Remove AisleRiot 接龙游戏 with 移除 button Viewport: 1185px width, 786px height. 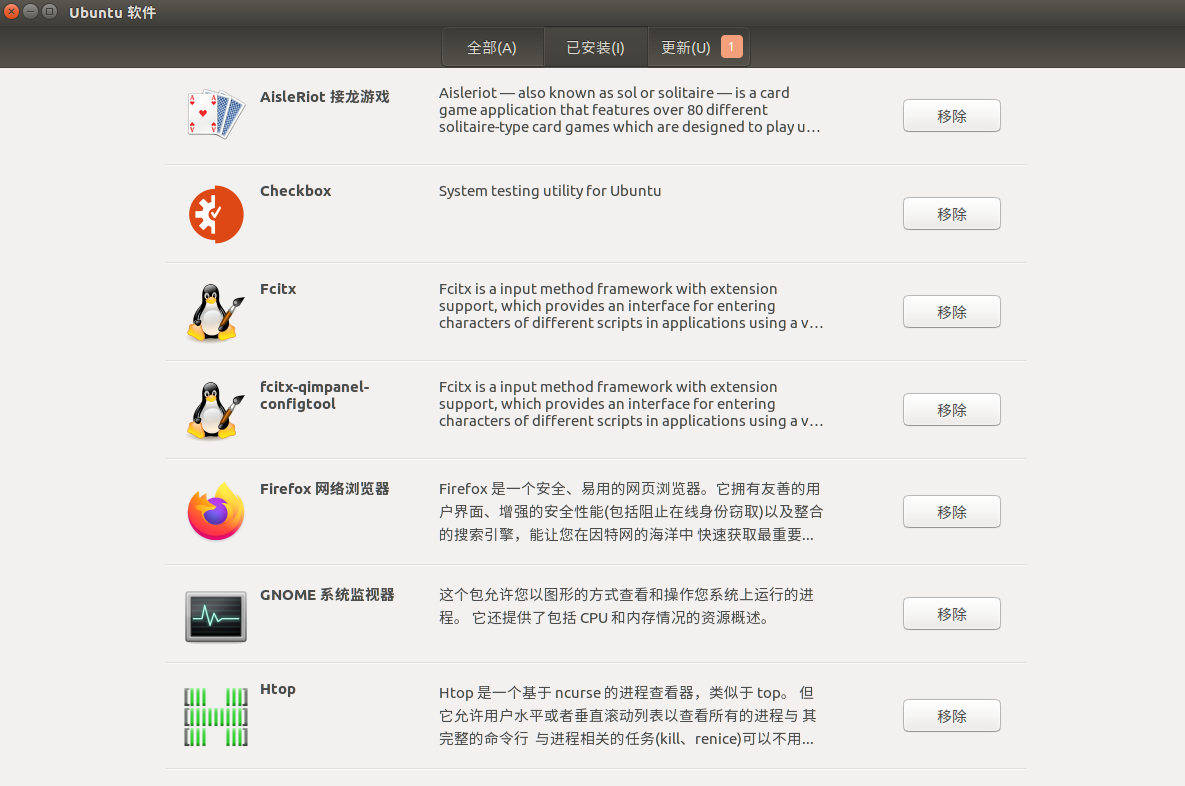click(951, 116)
